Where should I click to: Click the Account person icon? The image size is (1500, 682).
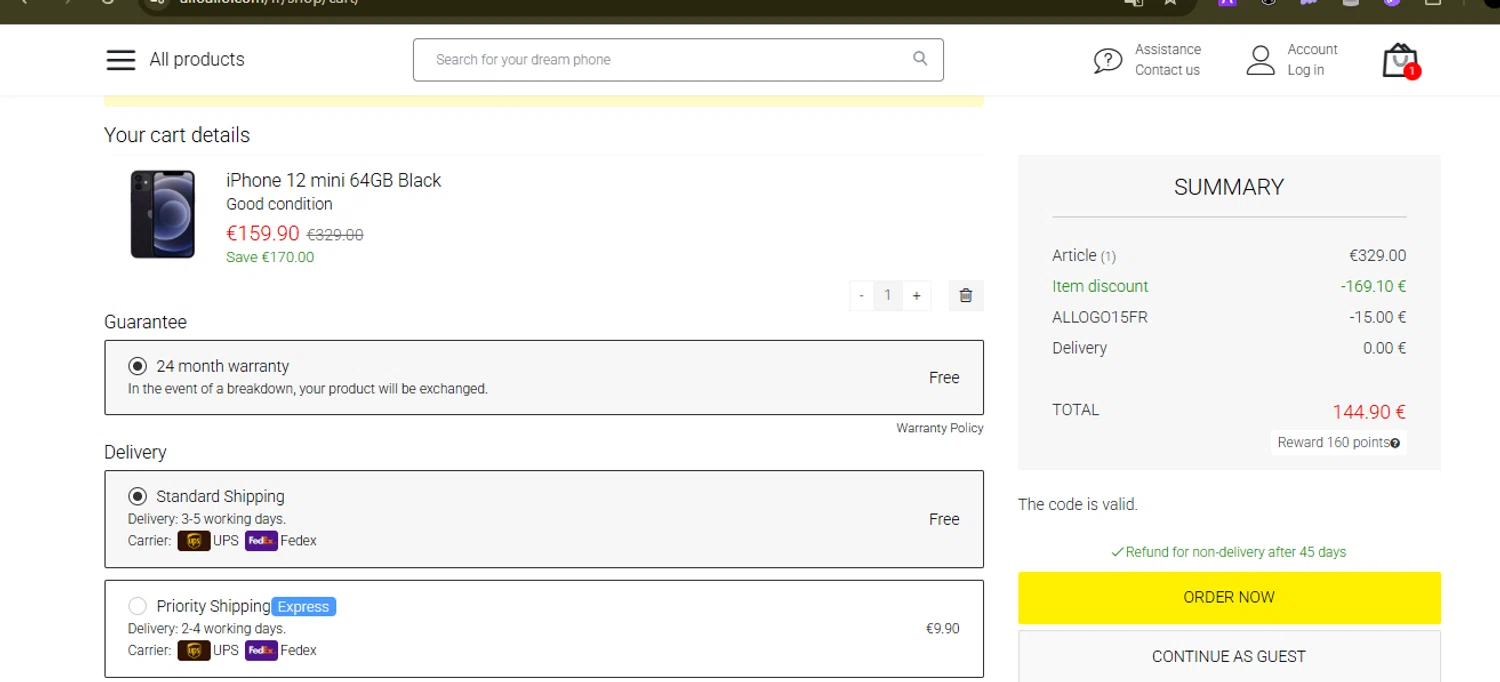(1261, 60)
